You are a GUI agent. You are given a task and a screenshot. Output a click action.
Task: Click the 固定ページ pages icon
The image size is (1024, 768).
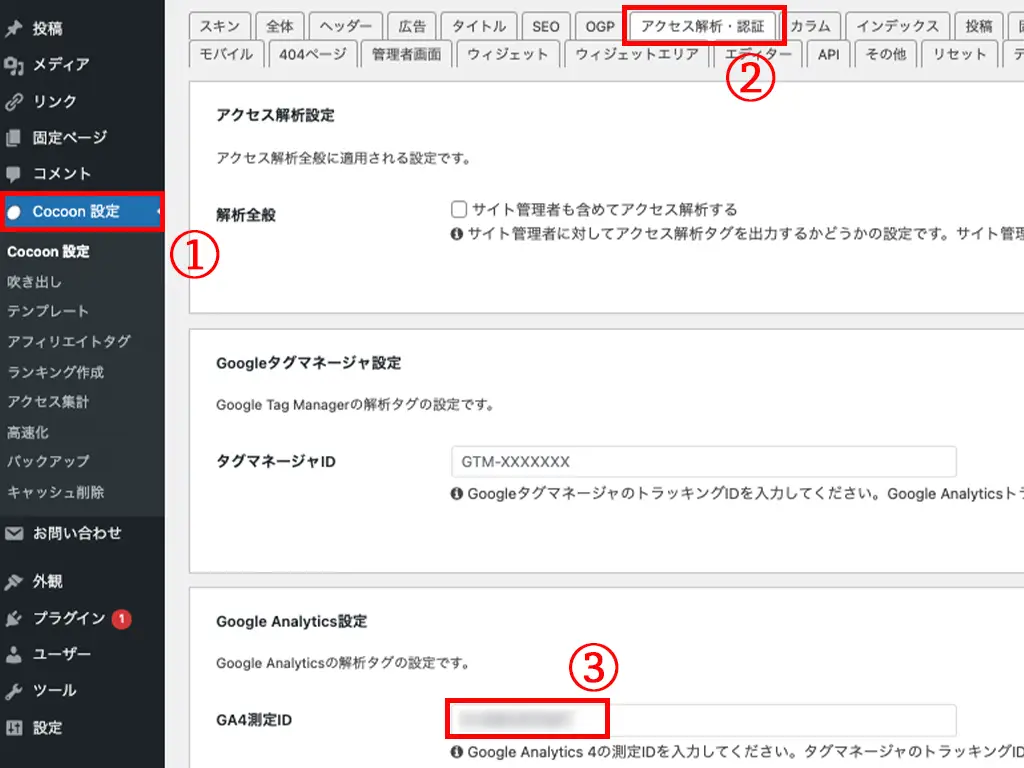(x=14, y=138)
